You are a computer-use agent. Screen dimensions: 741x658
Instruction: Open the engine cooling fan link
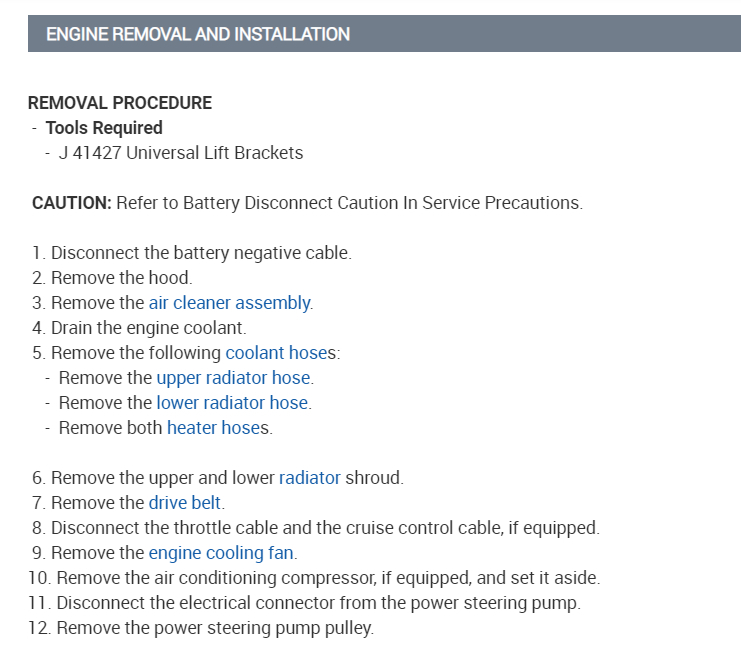point(222,553)
